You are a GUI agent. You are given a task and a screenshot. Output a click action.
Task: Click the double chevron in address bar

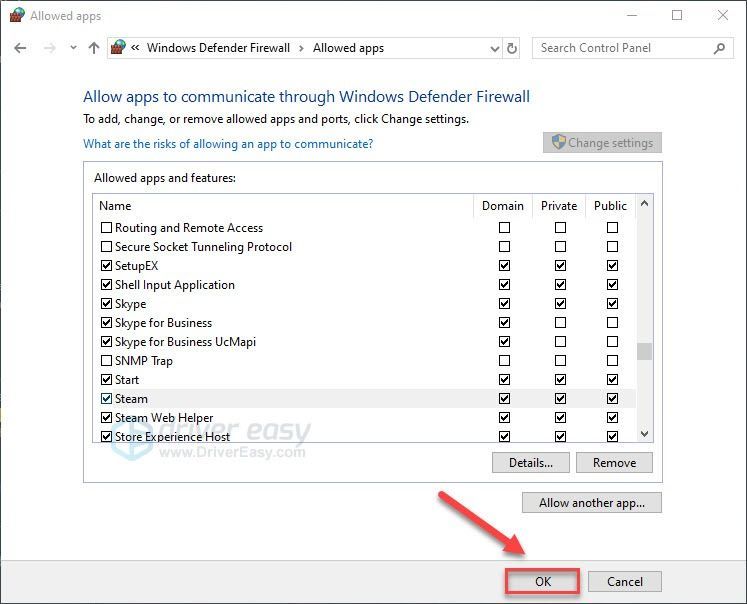pos(135,48)
